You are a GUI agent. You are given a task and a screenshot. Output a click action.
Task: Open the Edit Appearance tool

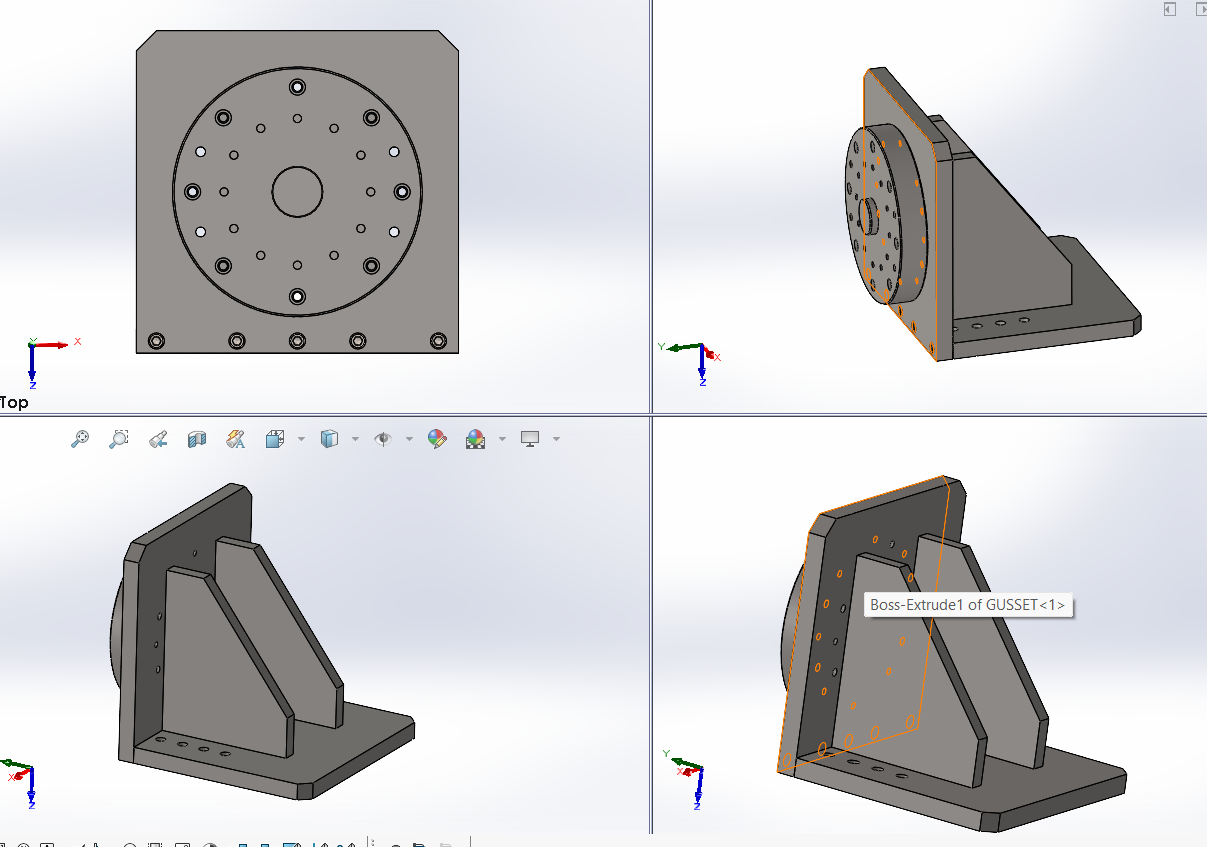coord(437,438)
